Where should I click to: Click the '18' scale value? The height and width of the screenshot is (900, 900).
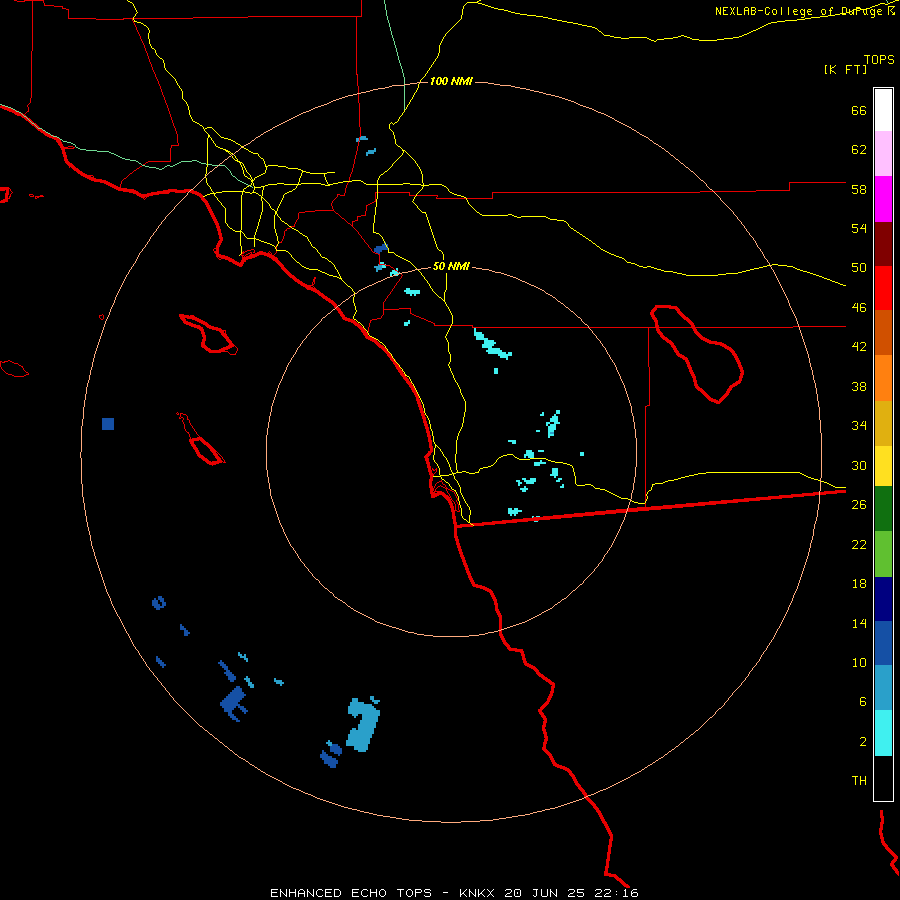859,583
